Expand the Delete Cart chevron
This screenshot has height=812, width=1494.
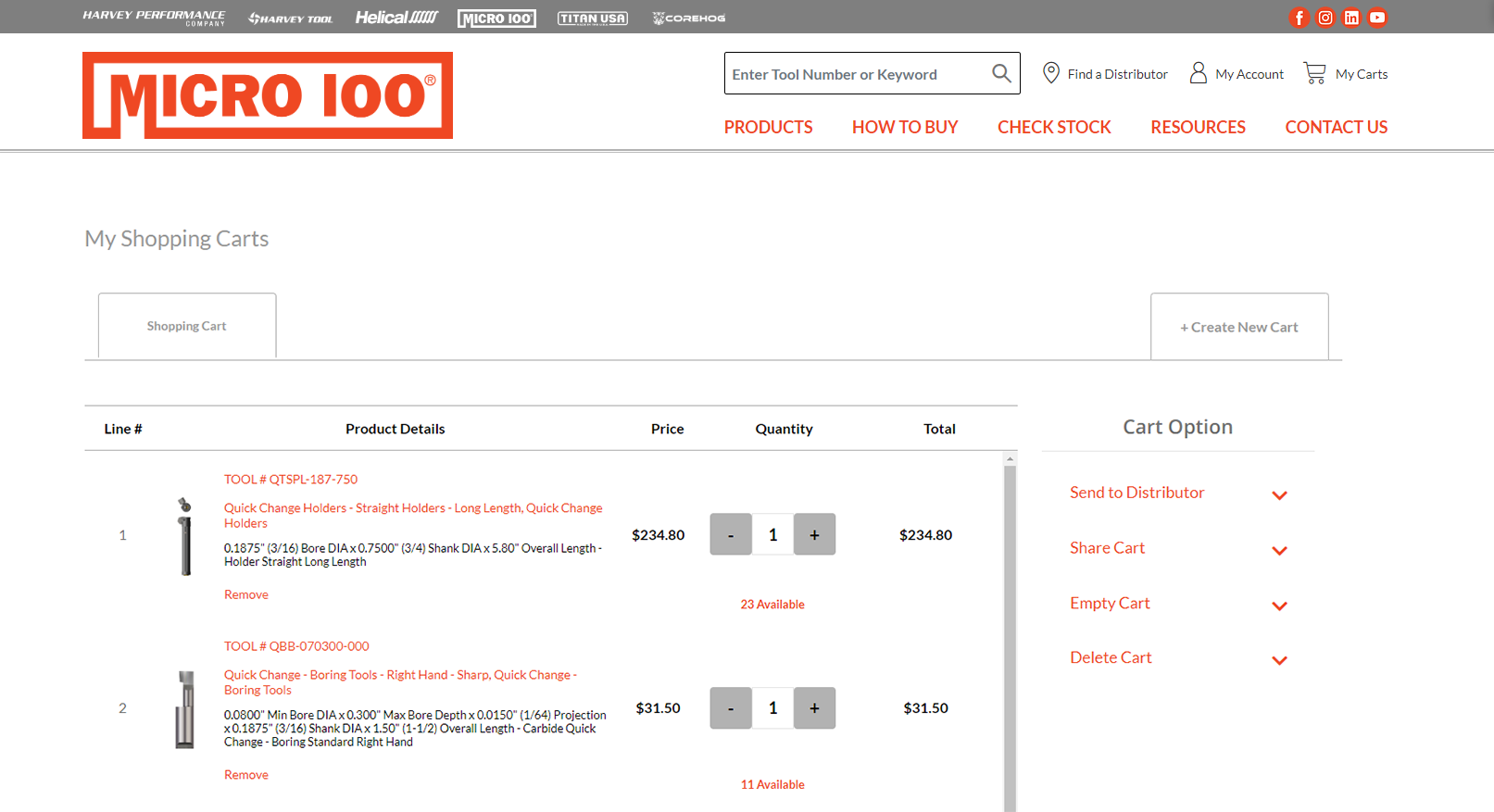(1280, 661)
